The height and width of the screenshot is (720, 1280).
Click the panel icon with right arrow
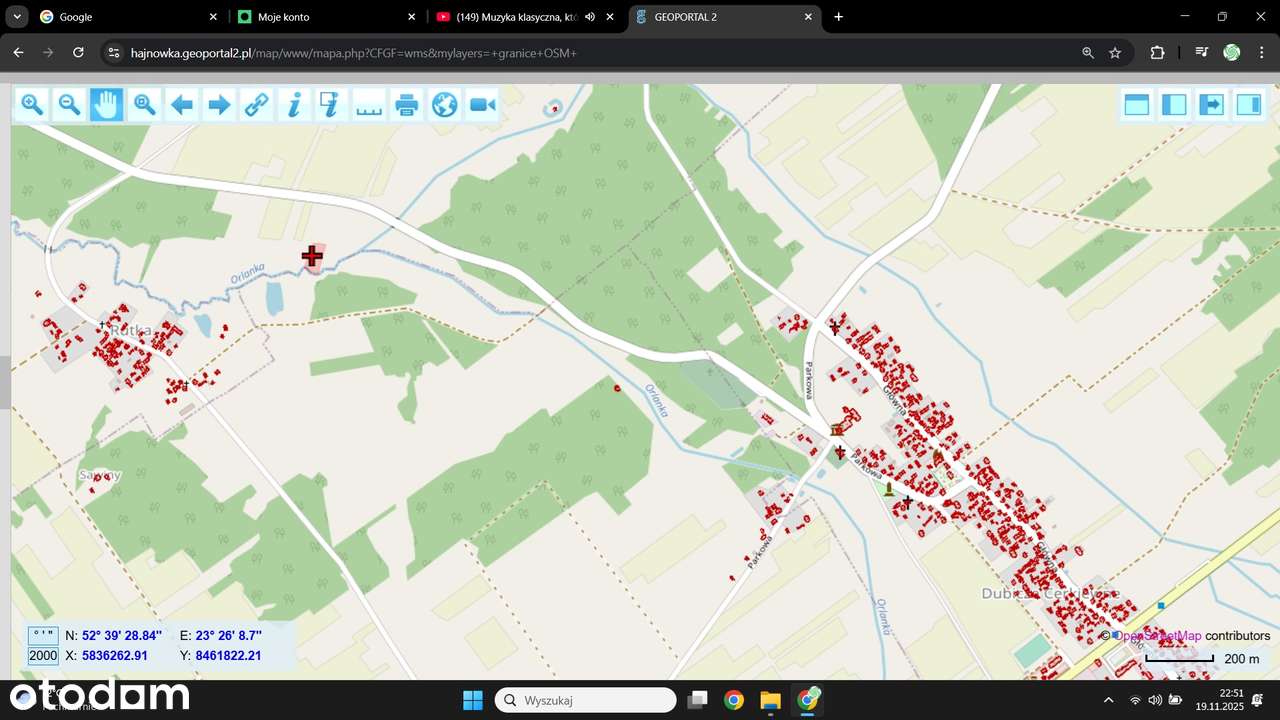click(1212, 104)
